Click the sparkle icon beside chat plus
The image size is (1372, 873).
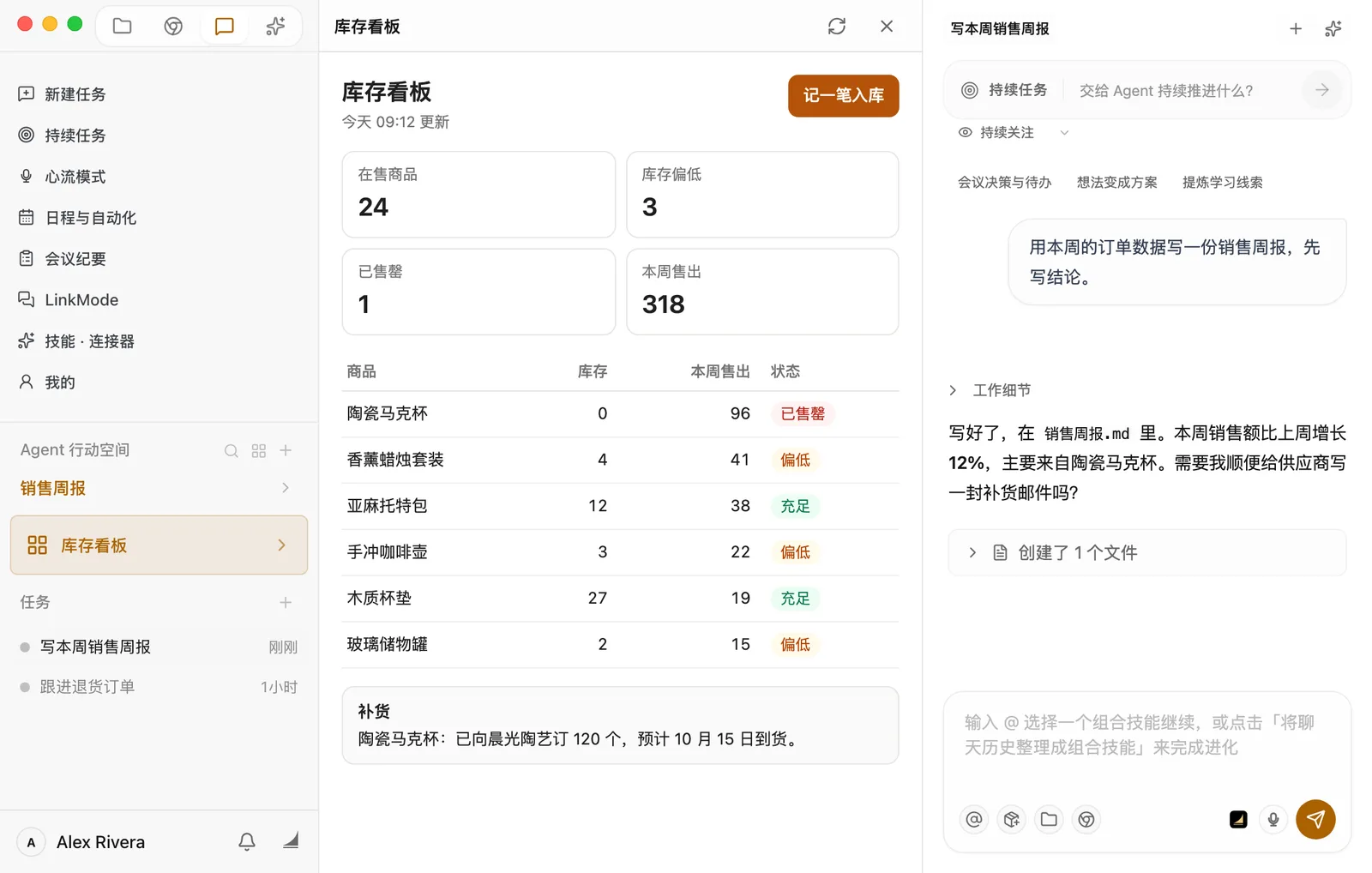coord(1333,29)
